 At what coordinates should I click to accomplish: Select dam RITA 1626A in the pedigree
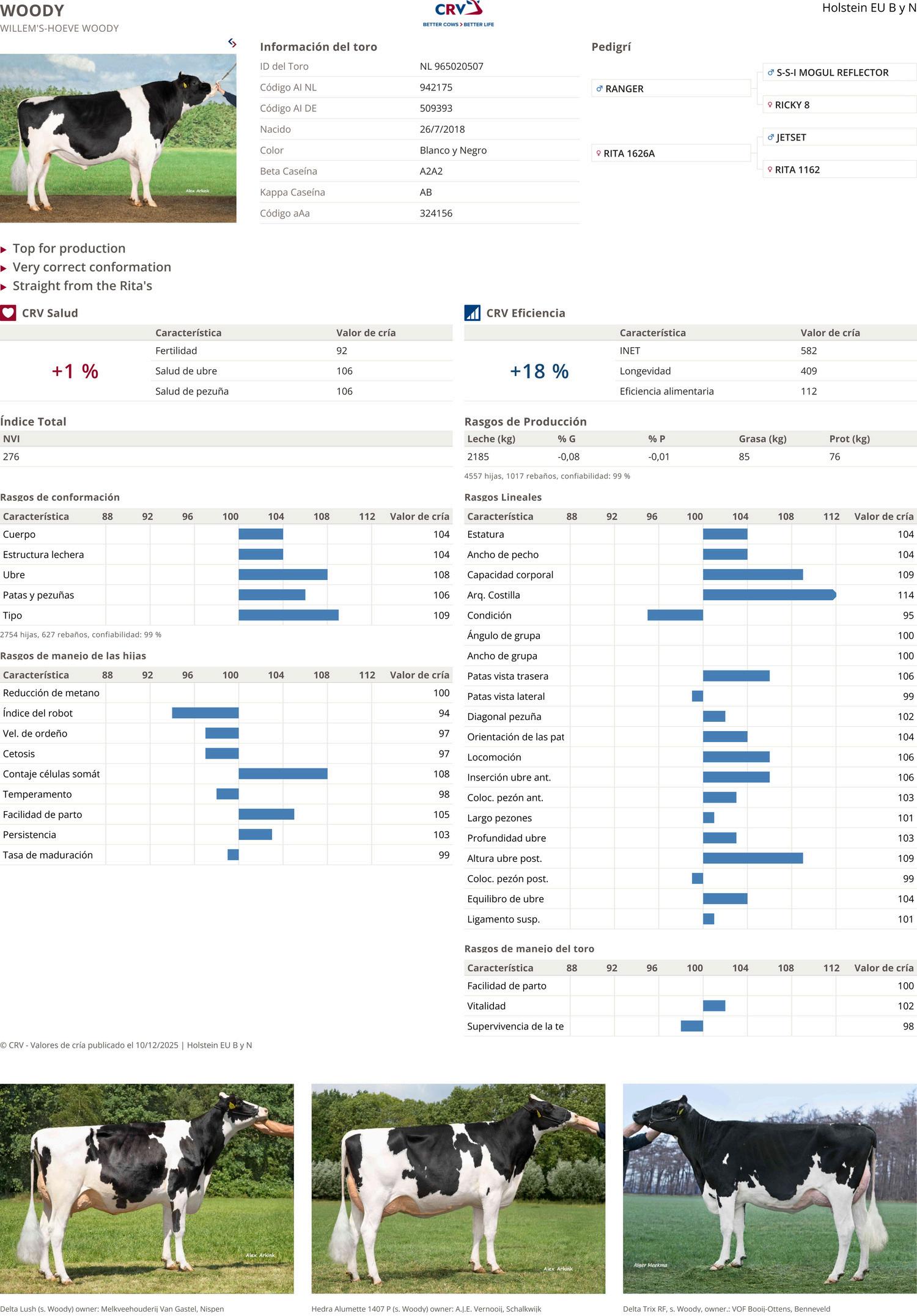tap(671, 153)
